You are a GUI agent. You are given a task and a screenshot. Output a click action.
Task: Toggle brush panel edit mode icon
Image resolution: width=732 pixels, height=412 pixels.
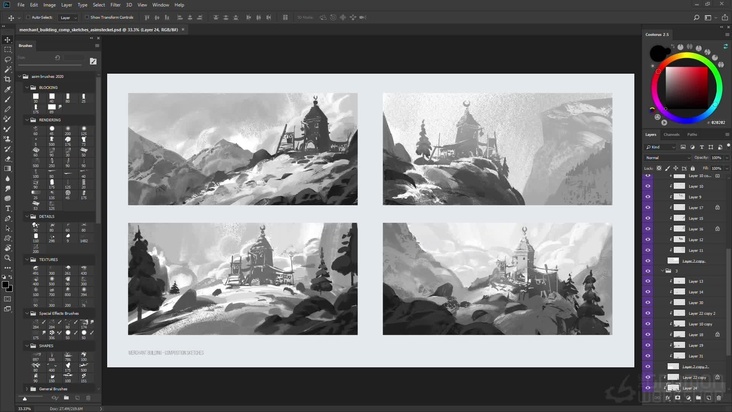pos(93,61)
